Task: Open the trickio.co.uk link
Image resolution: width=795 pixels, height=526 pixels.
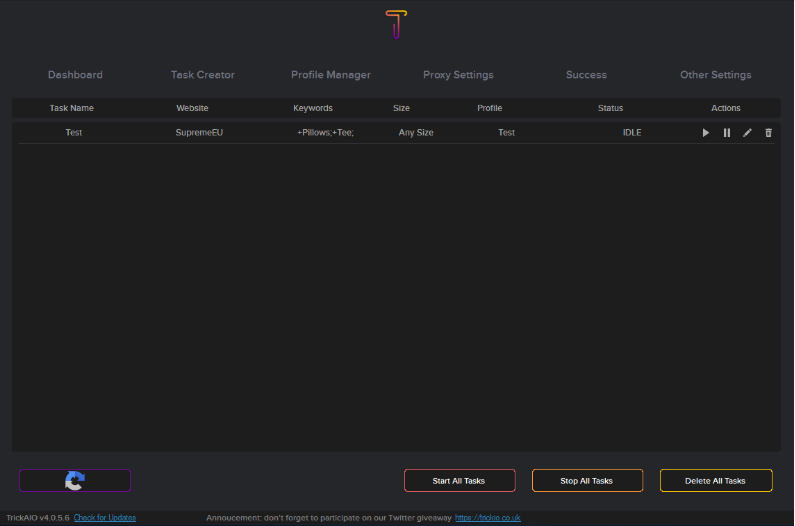Action: (488, 518)
